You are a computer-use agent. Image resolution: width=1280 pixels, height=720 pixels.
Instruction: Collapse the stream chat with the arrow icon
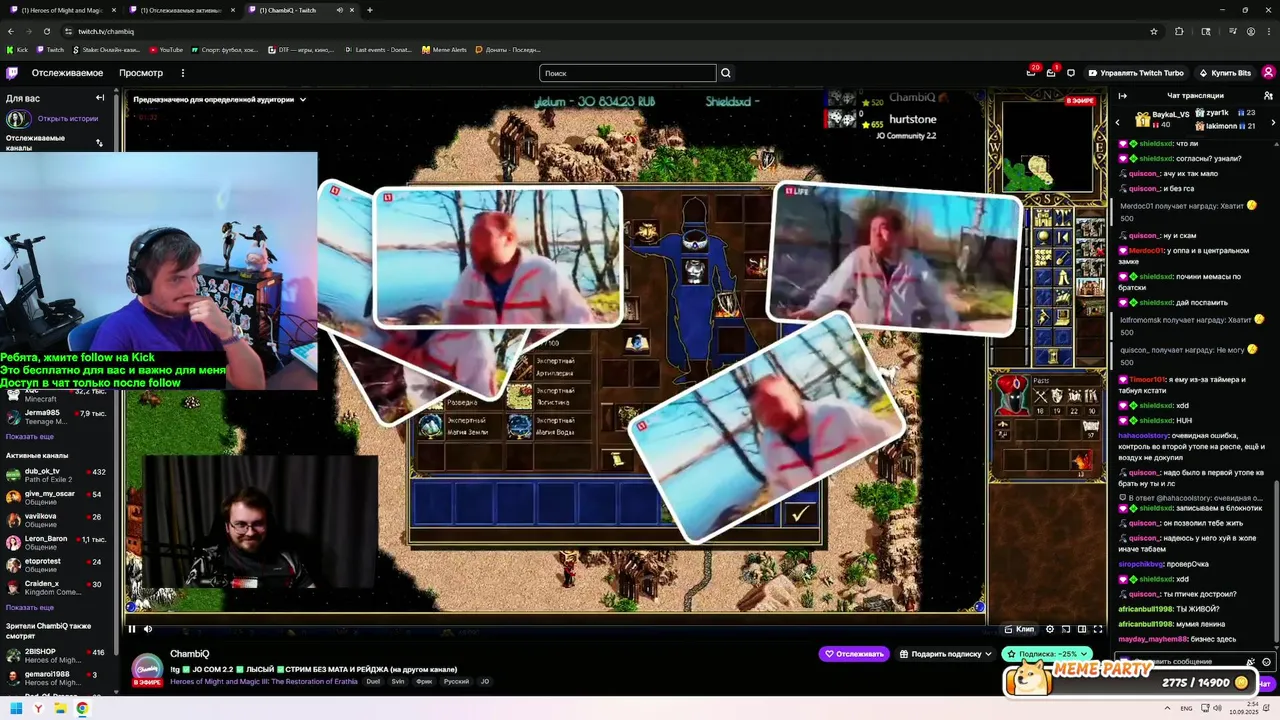[x=1122, y=96]
